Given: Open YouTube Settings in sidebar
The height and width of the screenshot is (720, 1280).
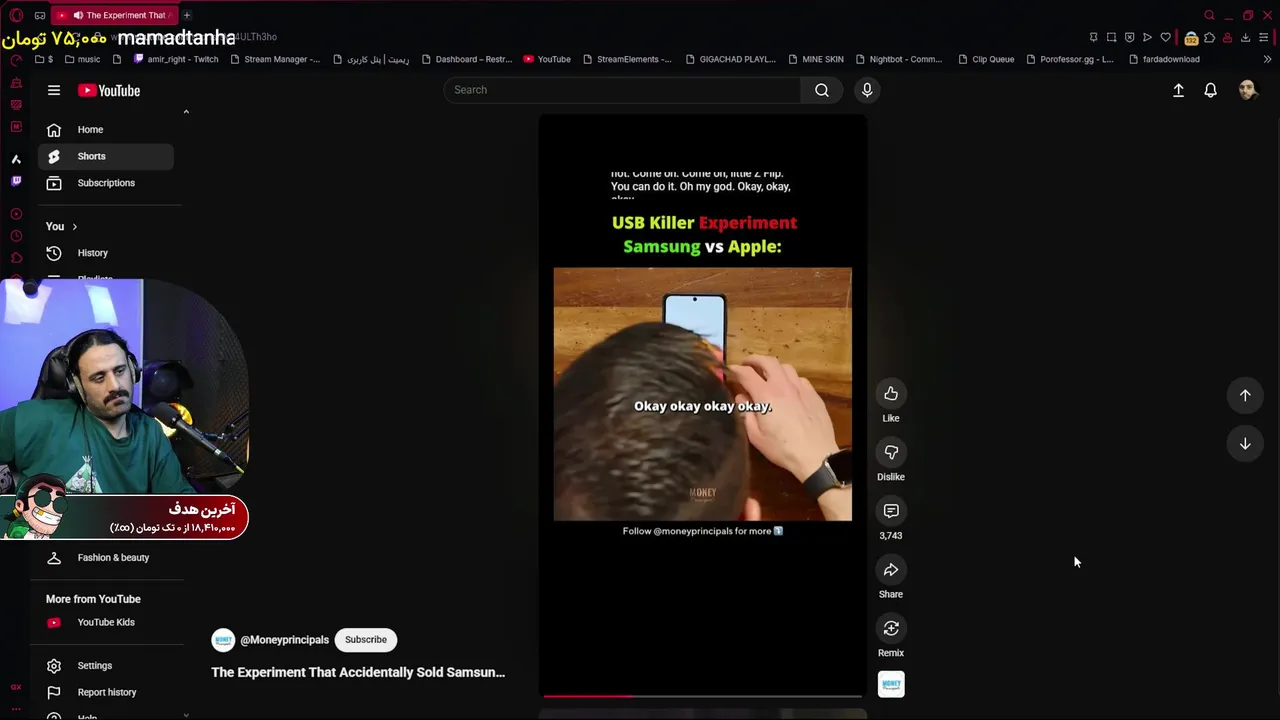Looking at the screenshot, I should pos(105,666).
